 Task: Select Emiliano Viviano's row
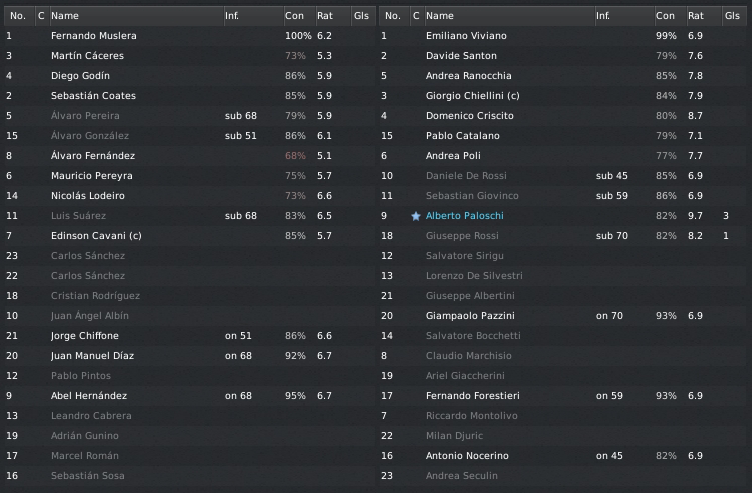point(466,36)
